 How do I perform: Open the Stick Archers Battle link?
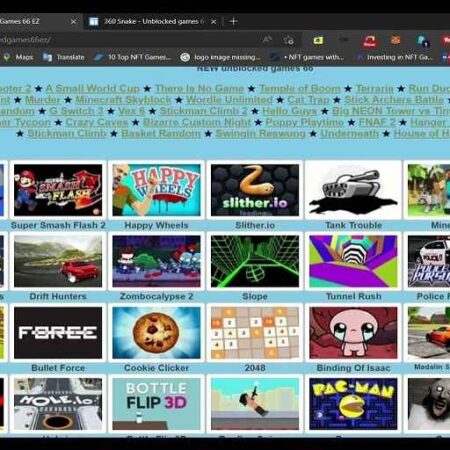(x=394, y=100)
